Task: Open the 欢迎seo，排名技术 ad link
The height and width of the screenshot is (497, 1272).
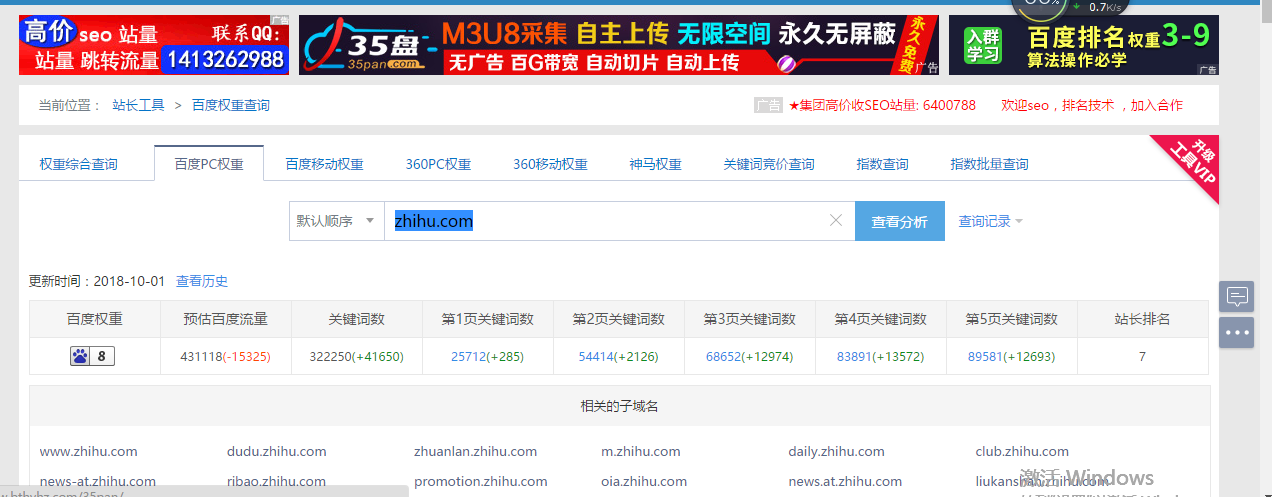Action: click(x=1092, y=105)
